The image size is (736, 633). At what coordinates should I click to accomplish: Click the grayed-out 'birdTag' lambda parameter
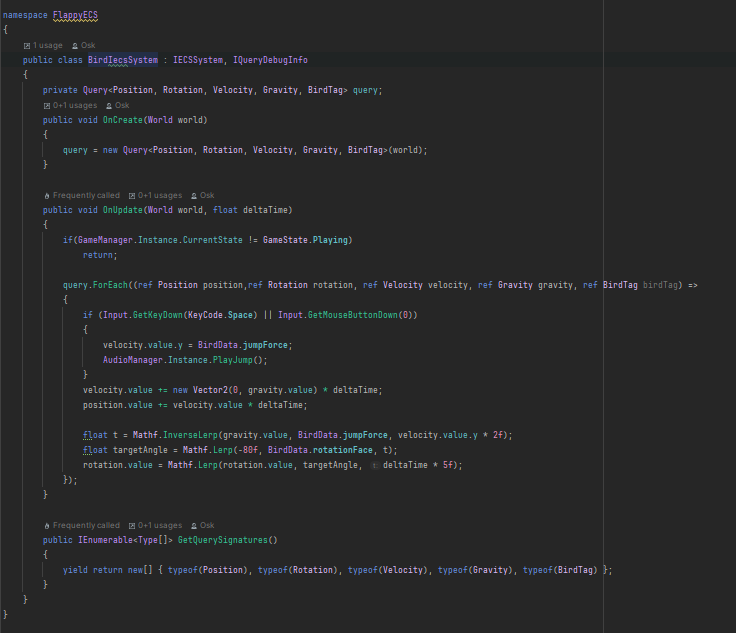click(x=660, y=285)
